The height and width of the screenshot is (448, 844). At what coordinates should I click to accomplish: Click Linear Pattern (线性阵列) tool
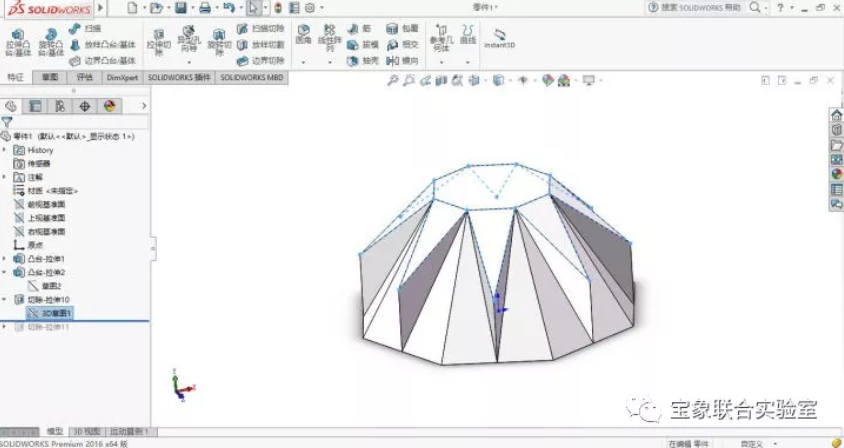330,38
